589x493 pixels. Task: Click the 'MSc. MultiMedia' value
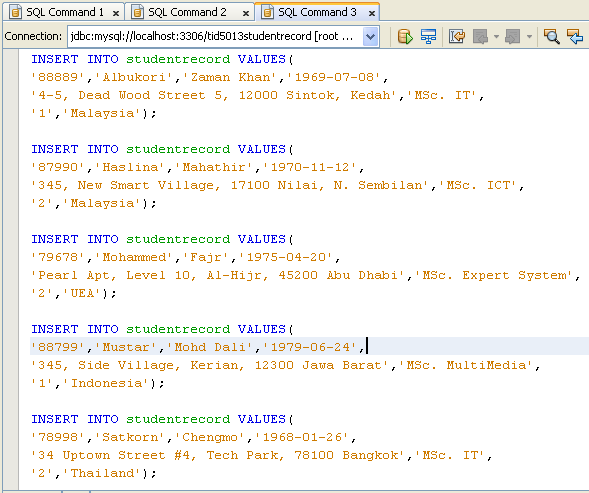point(466,365)
